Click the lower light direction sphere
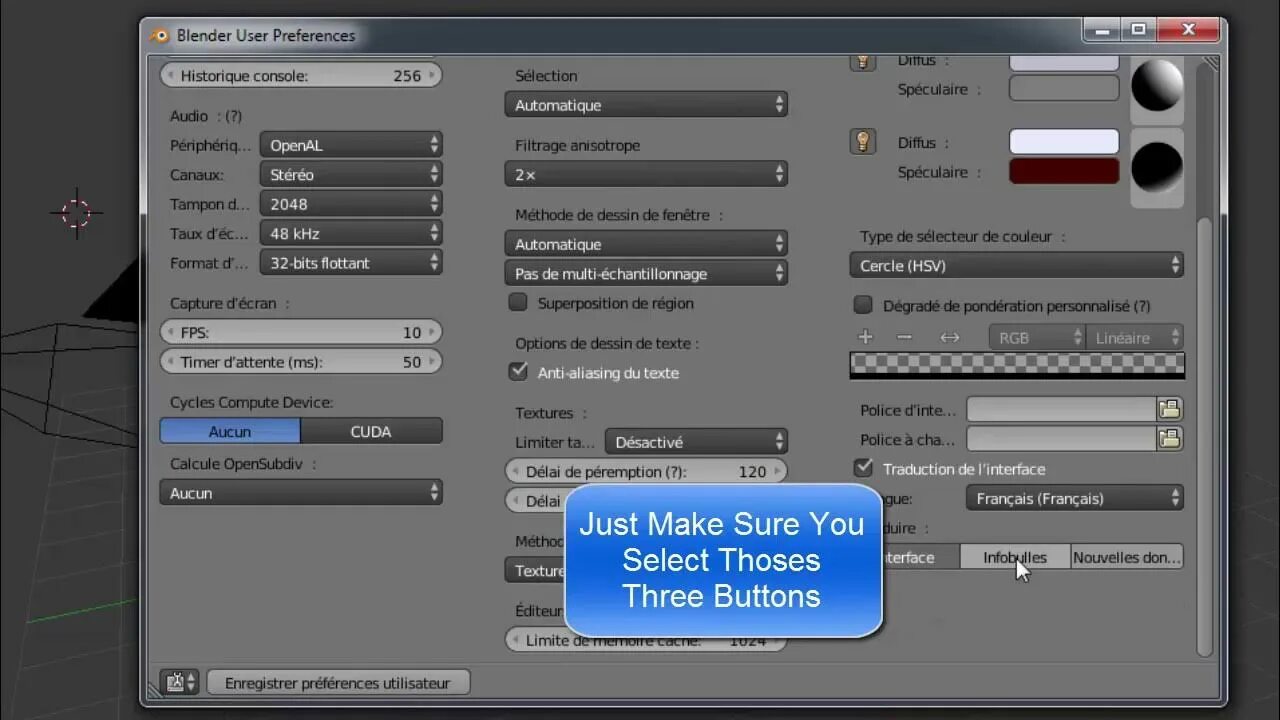The image size is (1280, 720). tap(1157, 167)
